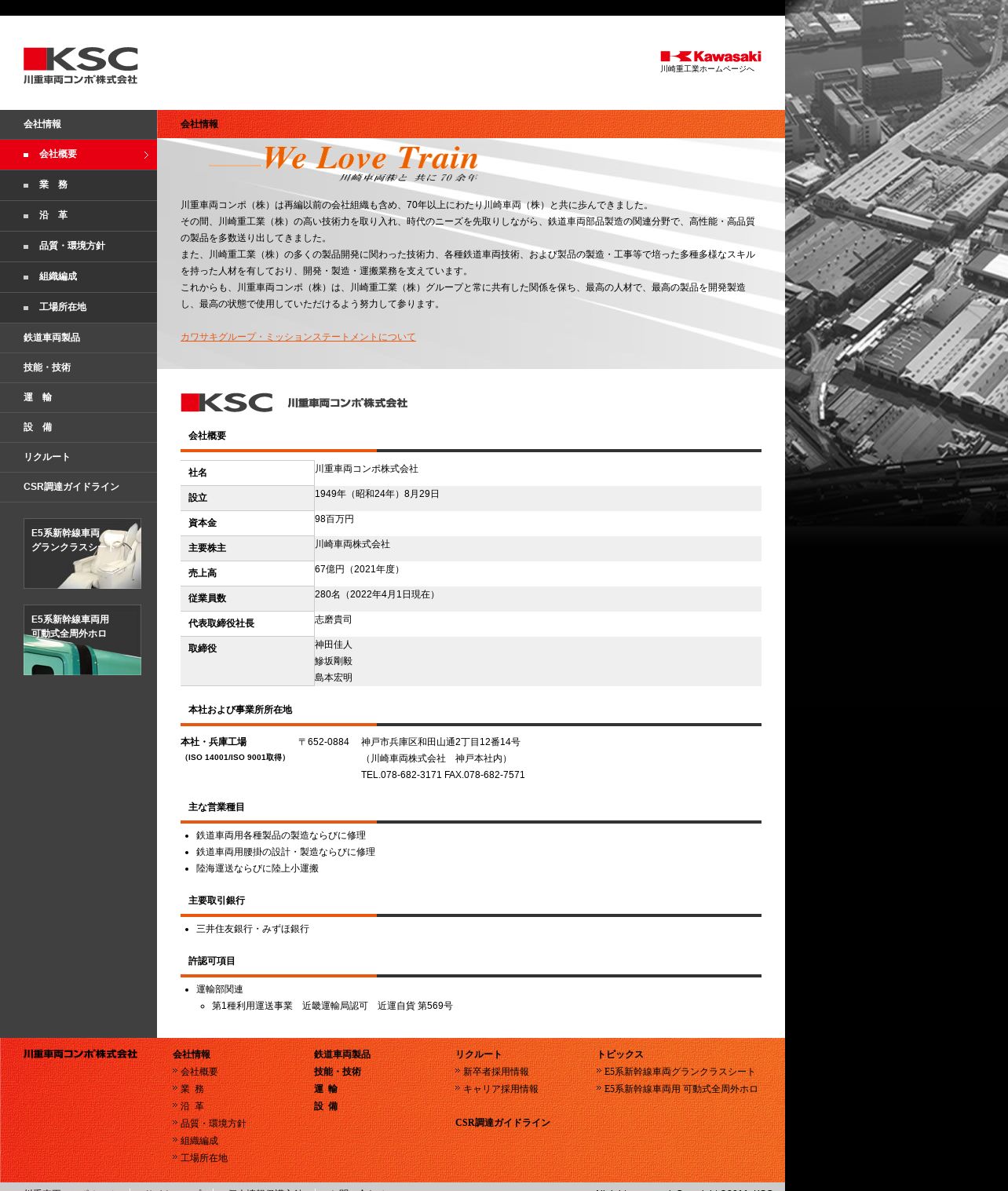This screenshot has height=1191, width=1008.
Task: Select 組織編成 in the left sidebar
Action: 79,277
